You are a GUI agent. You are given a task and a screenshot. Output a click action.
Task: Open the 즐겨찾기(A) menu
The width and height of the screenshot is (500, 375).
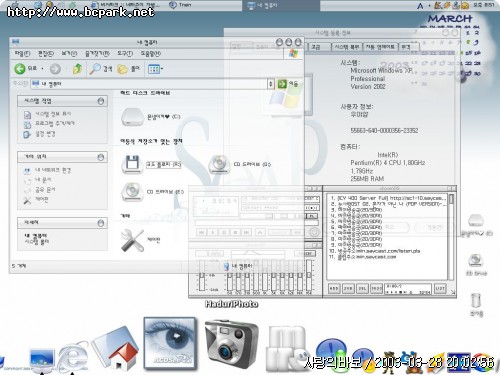coord(97,53)
